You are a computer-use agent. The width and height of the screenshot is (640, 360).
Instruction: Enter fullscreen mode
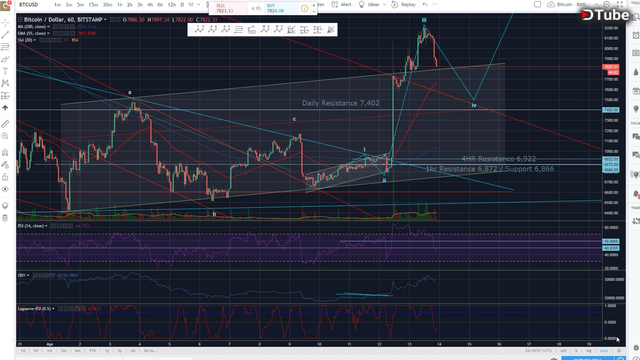pyautogui.click(x=620, y=4)
